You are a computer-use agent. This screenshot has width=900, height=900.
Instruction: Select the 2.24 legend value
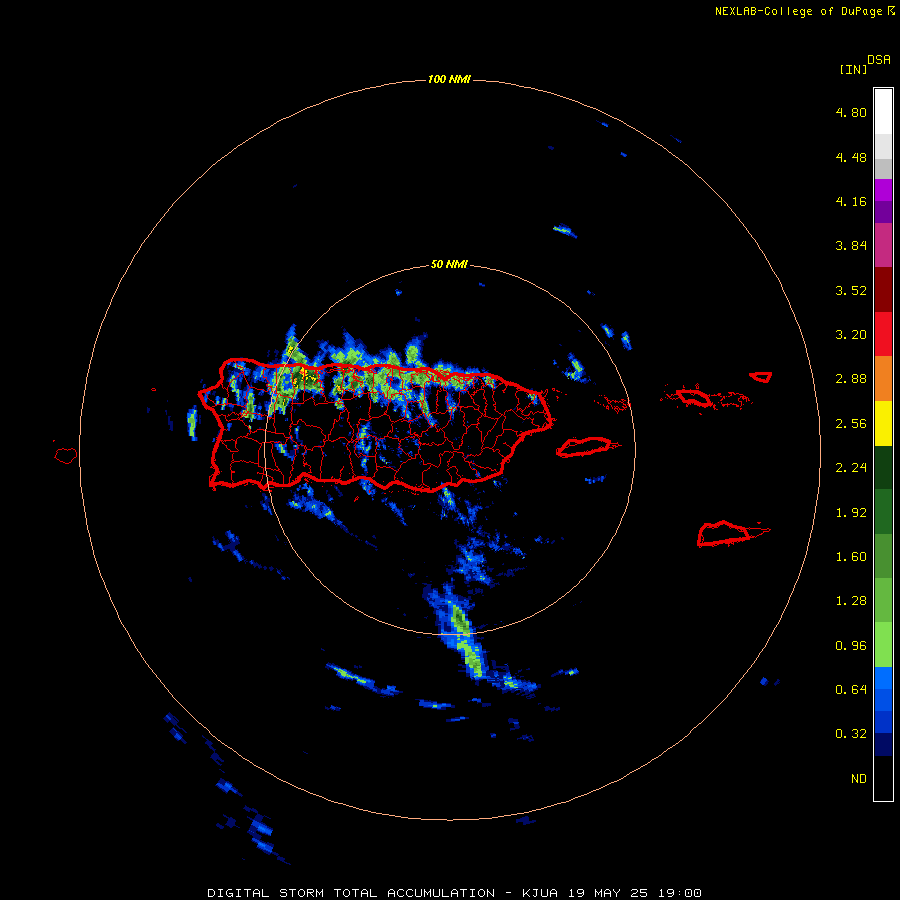(x=851, y=468)
